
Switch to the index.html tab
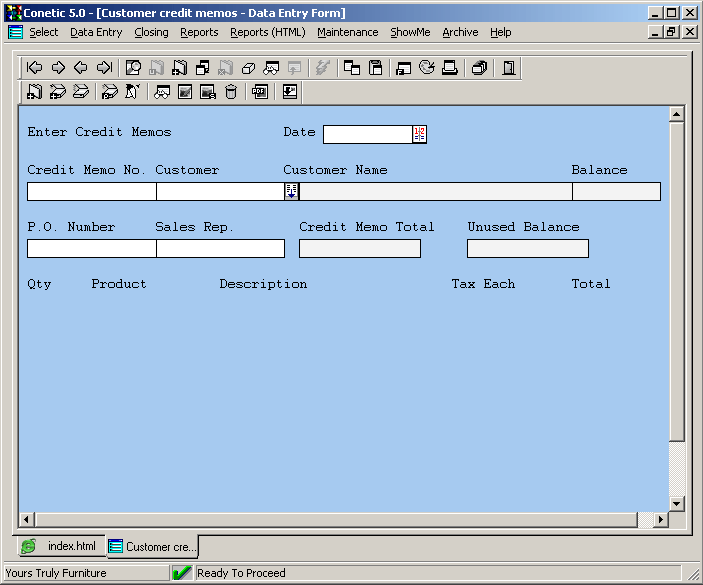[x=60, y=547]
